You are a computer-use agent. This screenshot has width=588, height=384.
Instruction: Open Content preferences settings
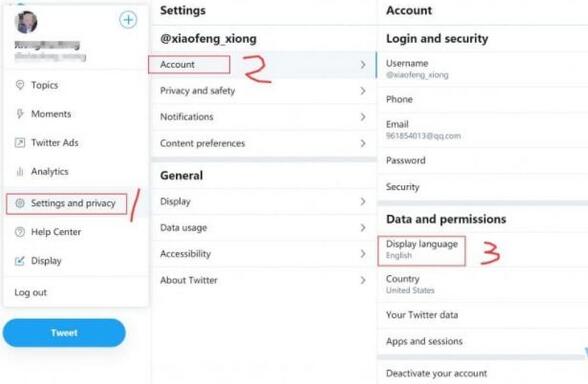point(264,143)
